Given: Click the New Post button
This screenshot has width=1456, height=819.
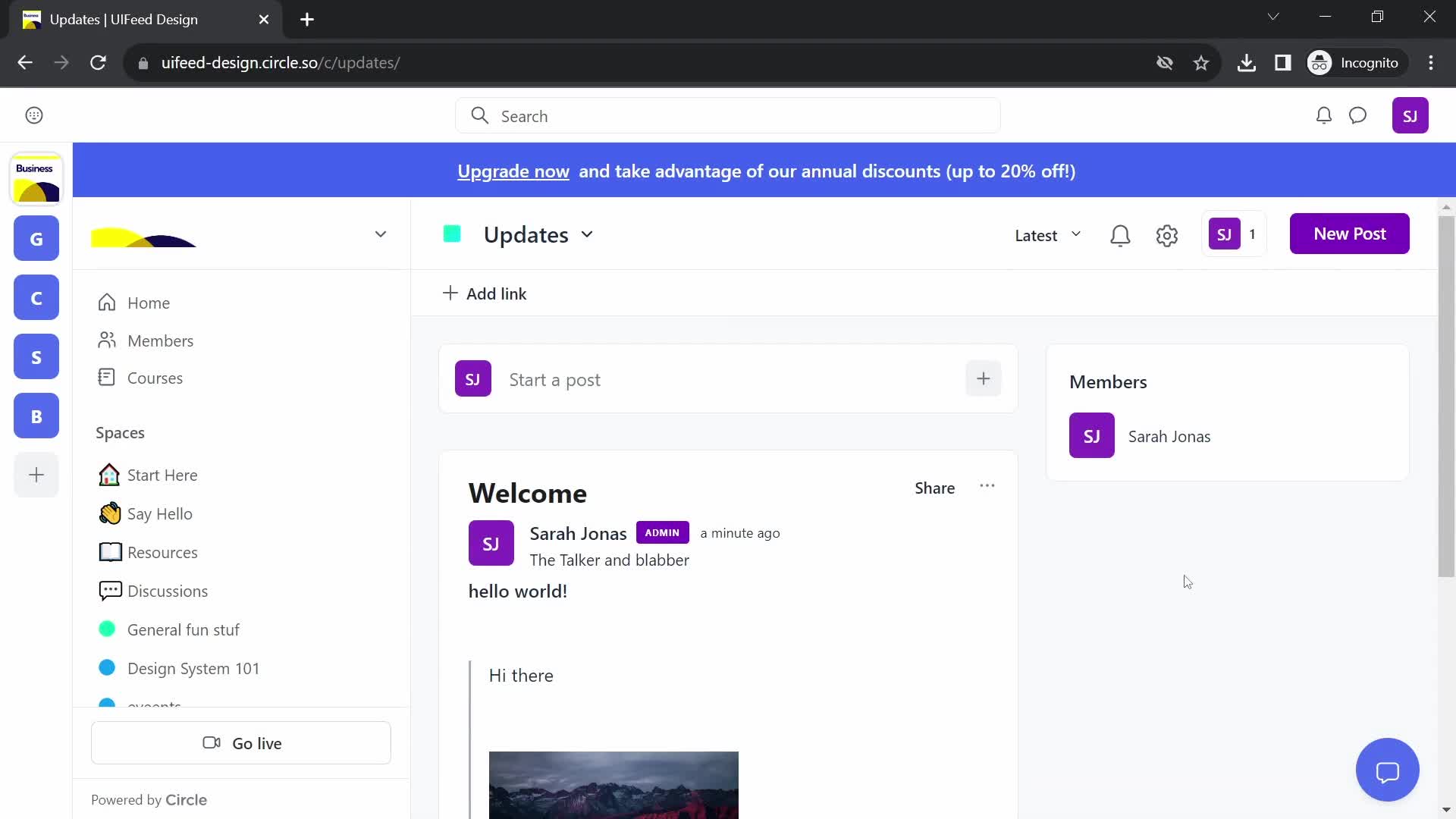Looking at the screenshot, I should 1350,233.
